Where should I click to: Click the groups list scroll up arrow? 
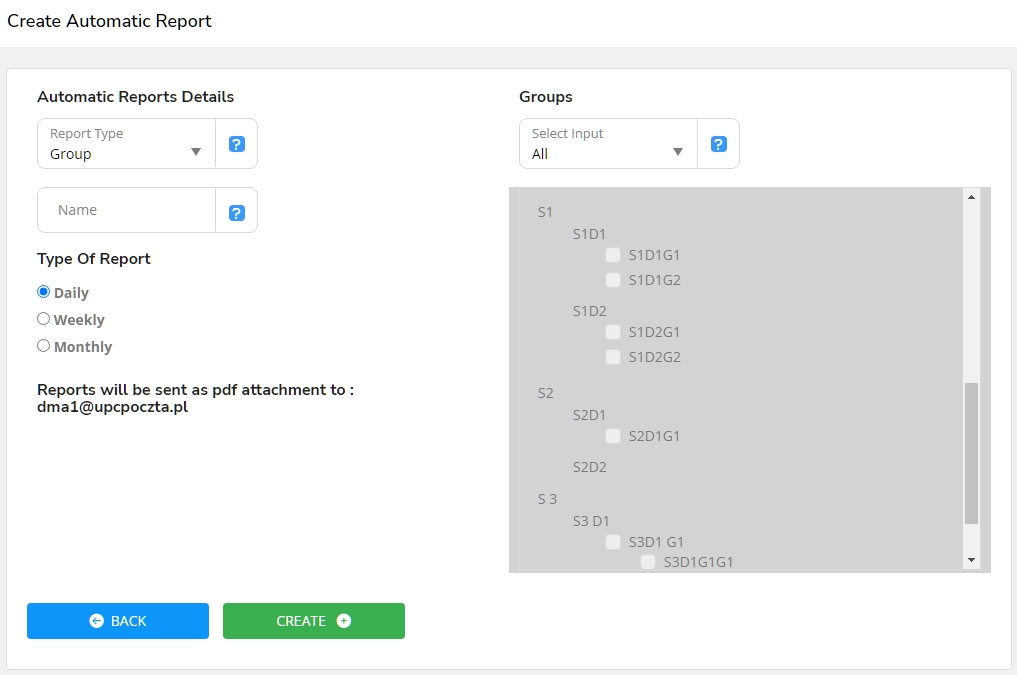click(971, 197)
